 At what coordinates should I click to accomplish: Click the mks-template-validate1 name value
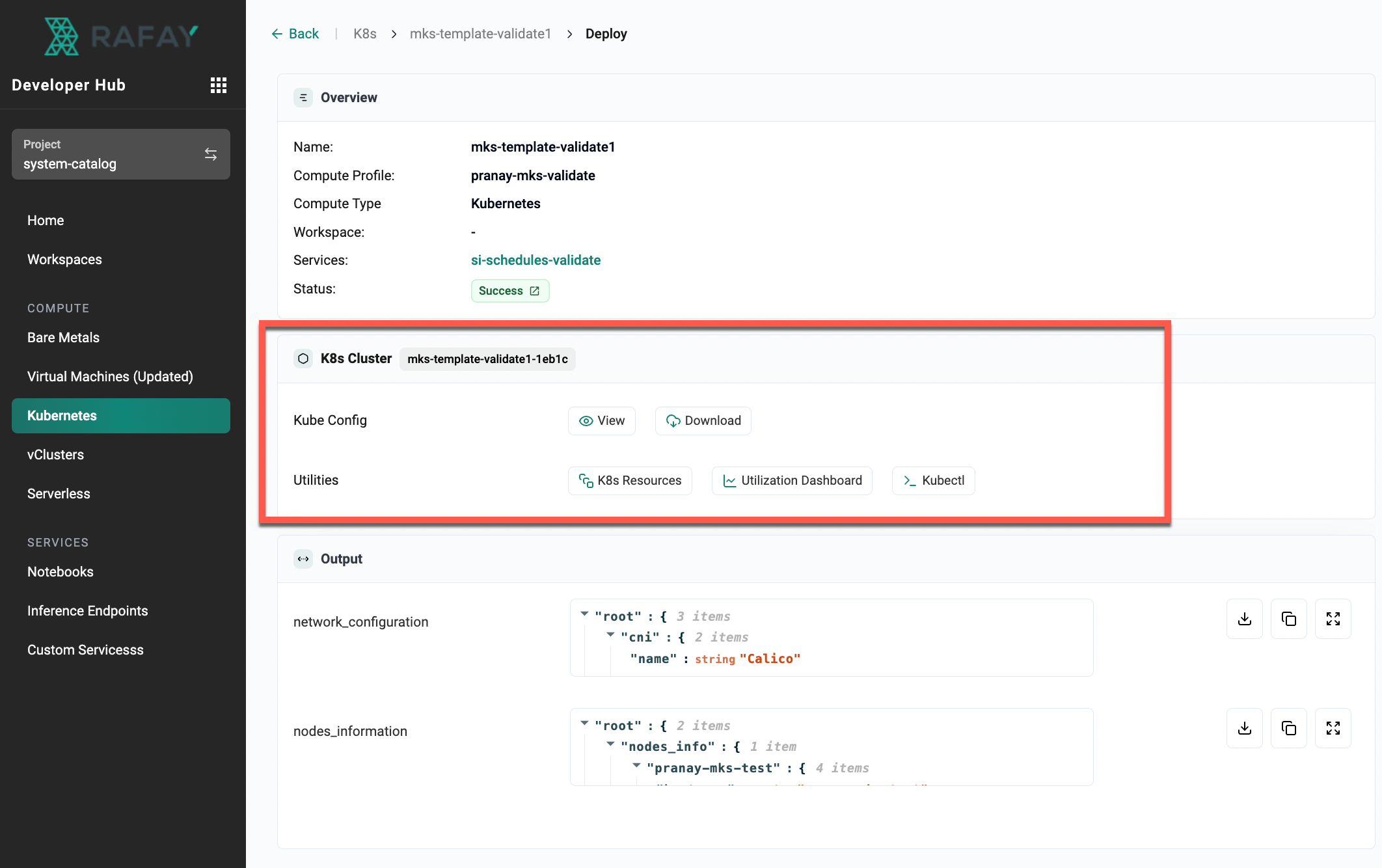pyautogui.click(x=543, y=147)
